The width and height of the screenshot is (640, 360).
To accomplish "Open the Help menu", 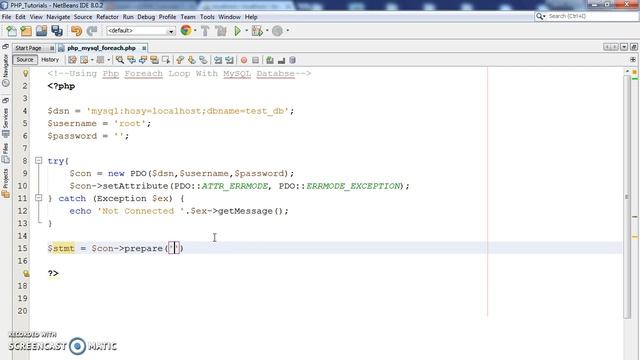I will pyautogui.click(x=251, y=17).
